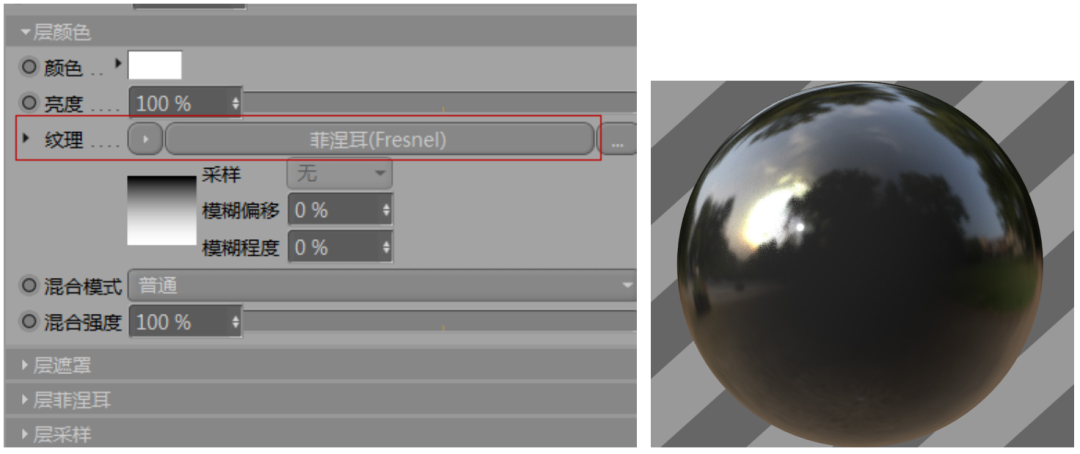This screenshot has width=1080, height=454.
Task: Click the 菲涅耳(Fresnel) texture button
Action: [379, 140]
